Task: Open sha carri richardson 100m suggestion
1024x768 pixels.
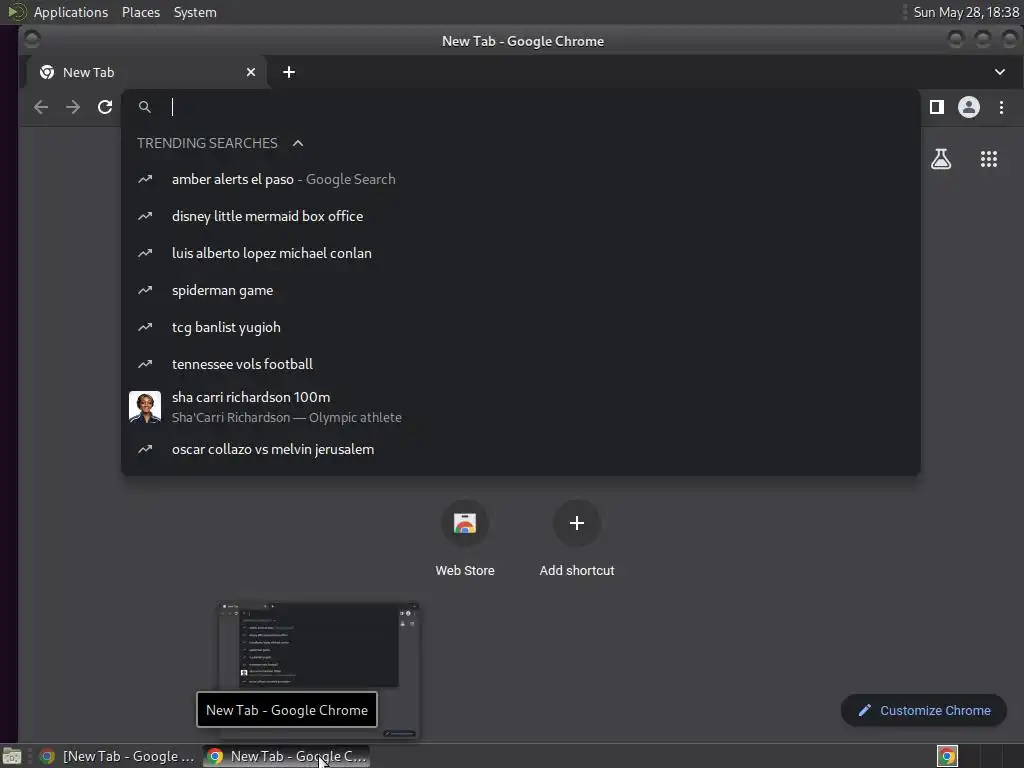Action: click(520, 407)
